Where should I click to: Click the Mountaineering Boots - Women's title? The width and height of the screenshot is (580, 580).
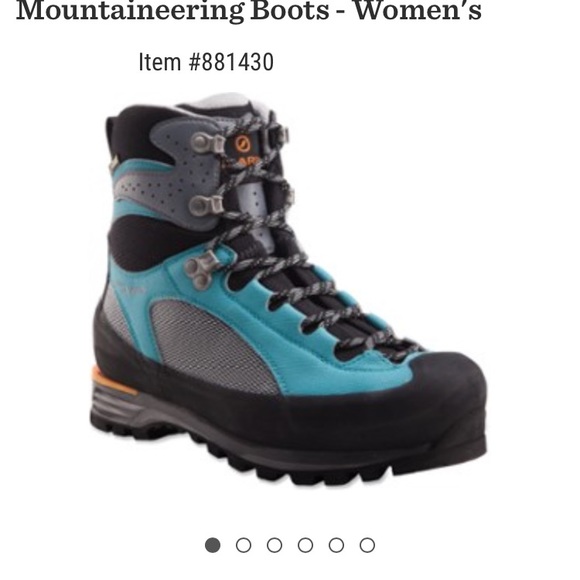[249, 10]
